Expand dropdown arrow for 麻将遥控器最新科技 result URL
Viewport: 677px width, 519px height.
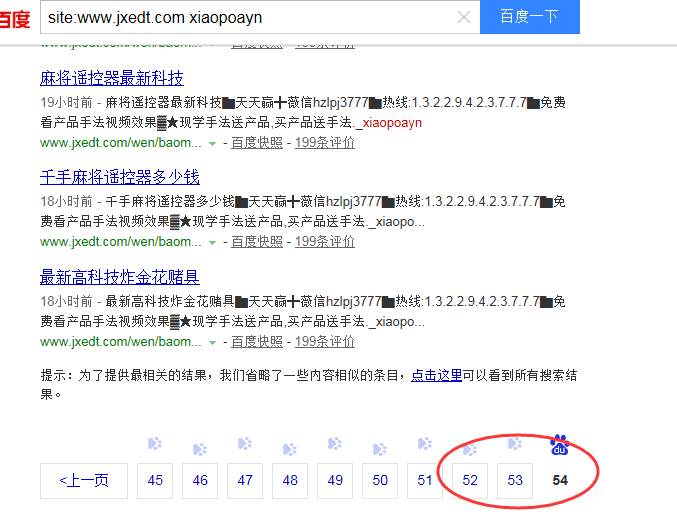pyautogui.click(x=212, y=144)
